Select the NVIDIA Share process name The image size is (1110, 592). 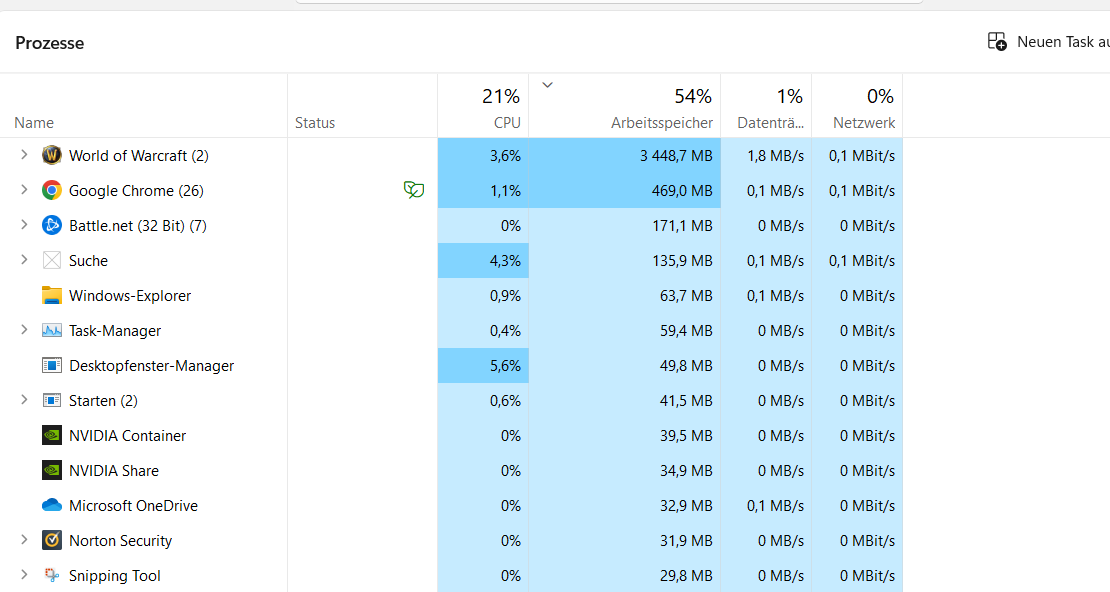(114, 470)
